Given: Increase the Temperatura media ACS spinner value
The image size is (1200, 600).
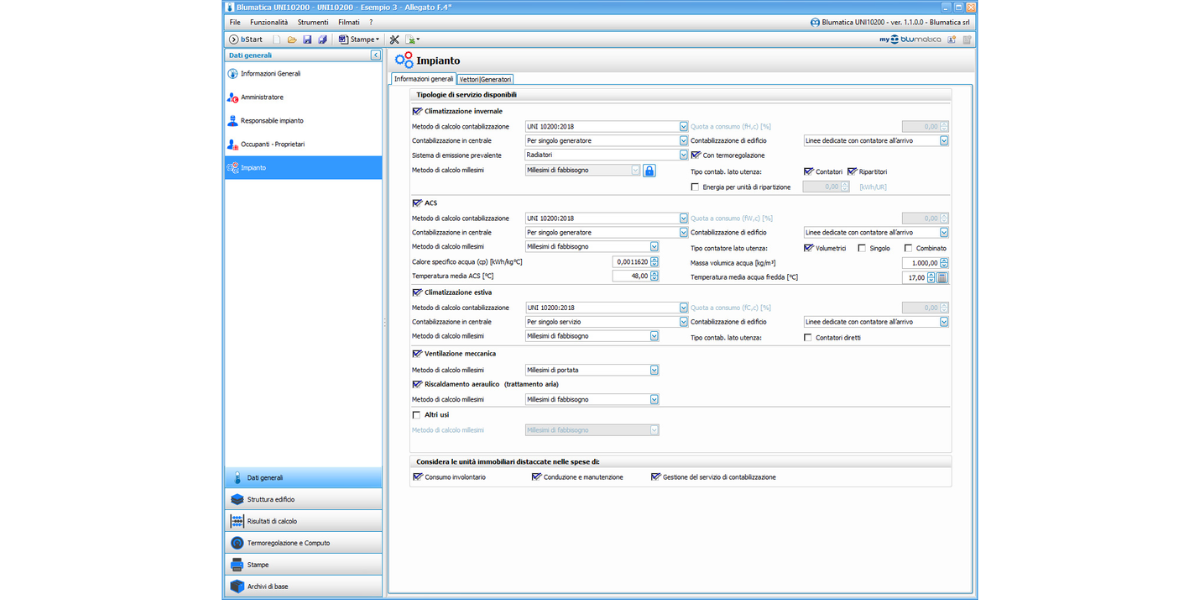Looking at the screenshot, I should point(654,273).
